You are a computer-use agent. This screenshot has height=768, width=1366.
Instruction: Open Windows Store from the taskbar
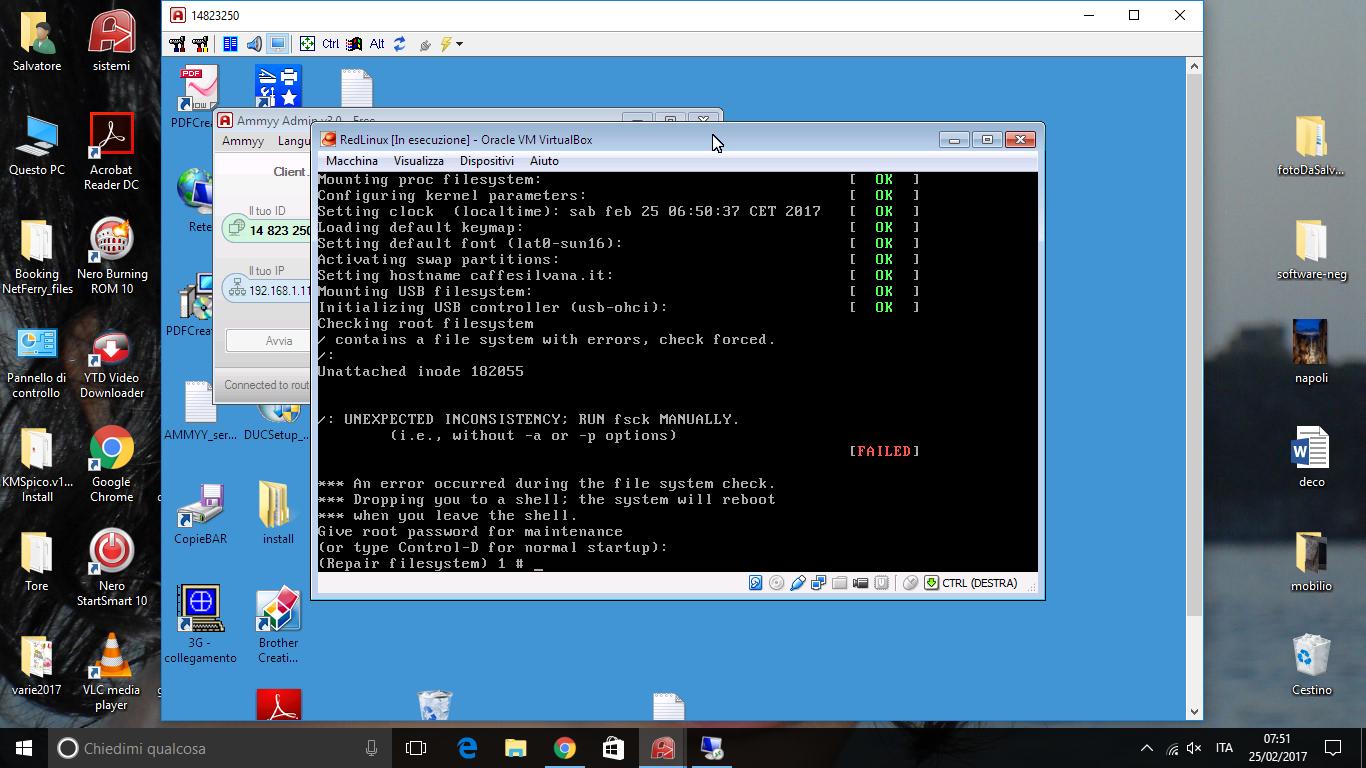click(613, 748)
